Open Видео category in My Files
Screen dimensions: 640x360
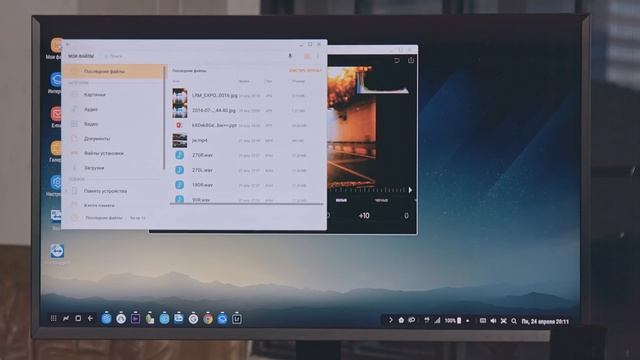tap(113, 124)
